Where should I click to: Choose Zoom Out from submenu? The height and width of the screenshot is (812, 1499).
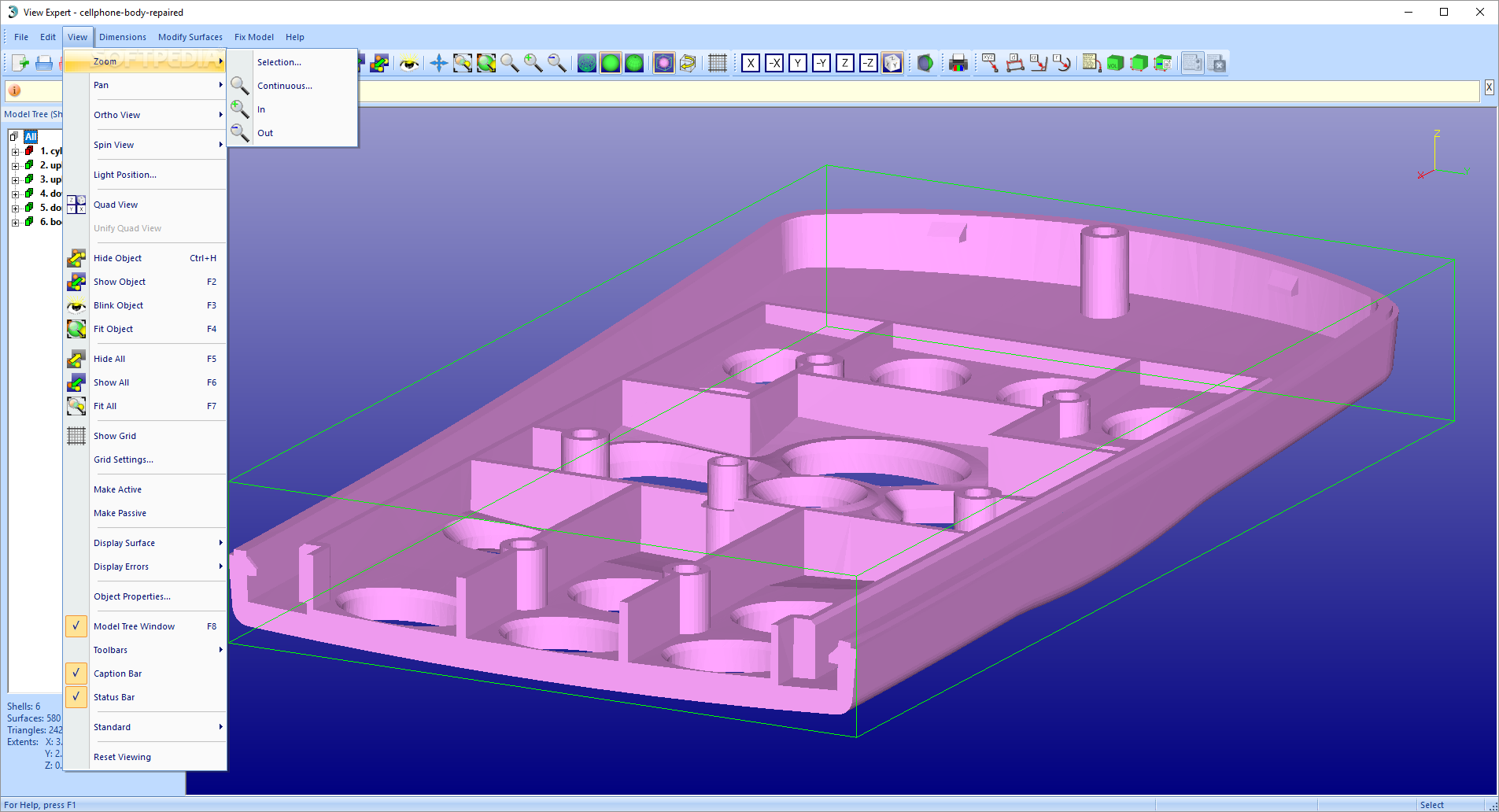[x=293, y=133]
